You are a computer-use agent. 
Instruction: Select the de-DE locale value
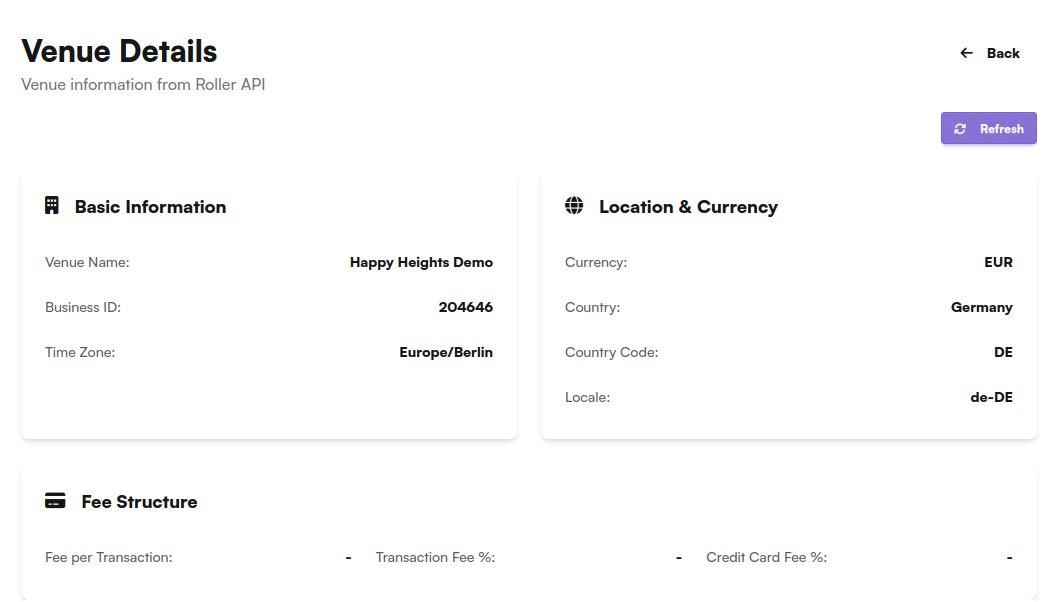(991, 397)
